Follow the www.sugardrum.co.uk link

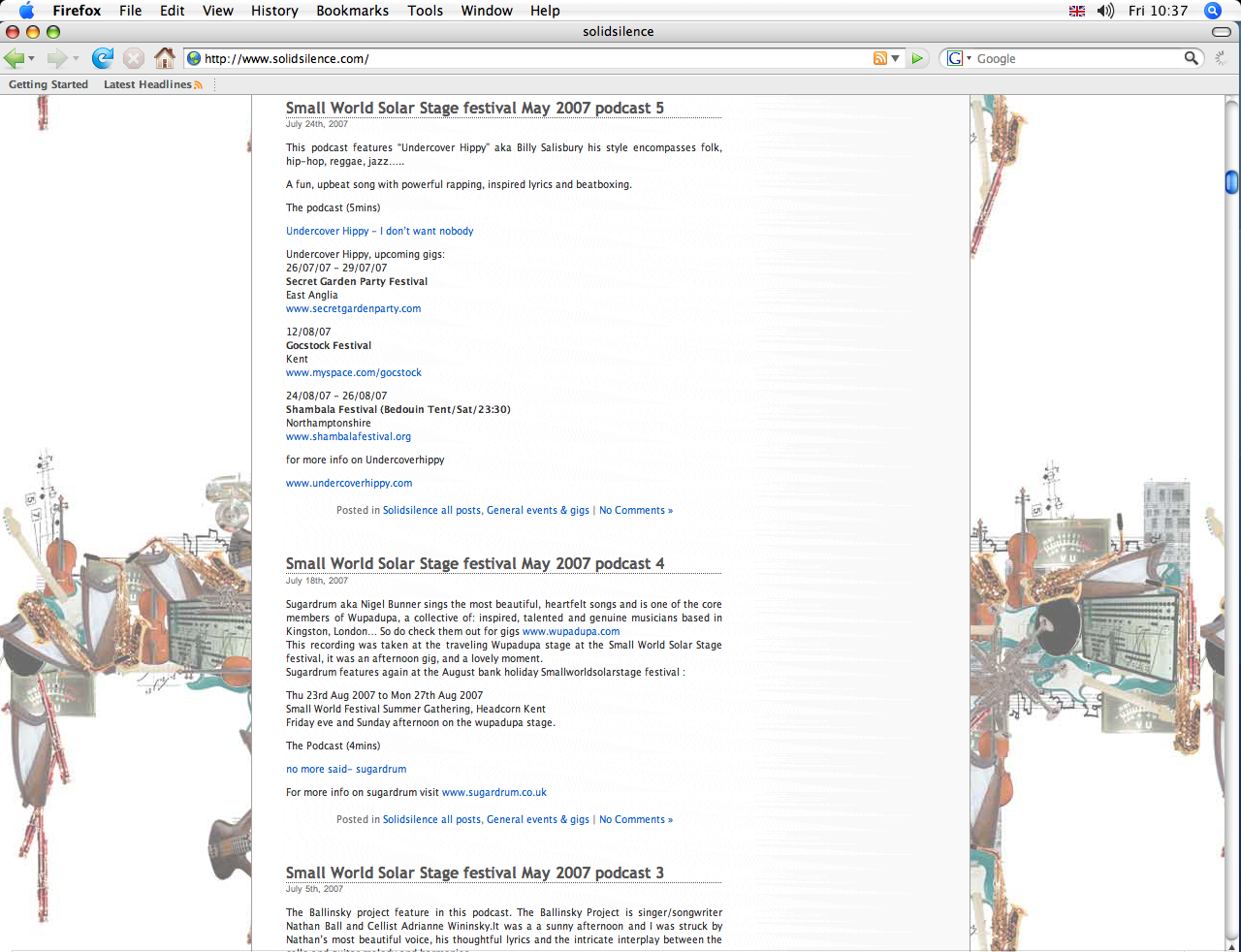(x=493, y=792)
